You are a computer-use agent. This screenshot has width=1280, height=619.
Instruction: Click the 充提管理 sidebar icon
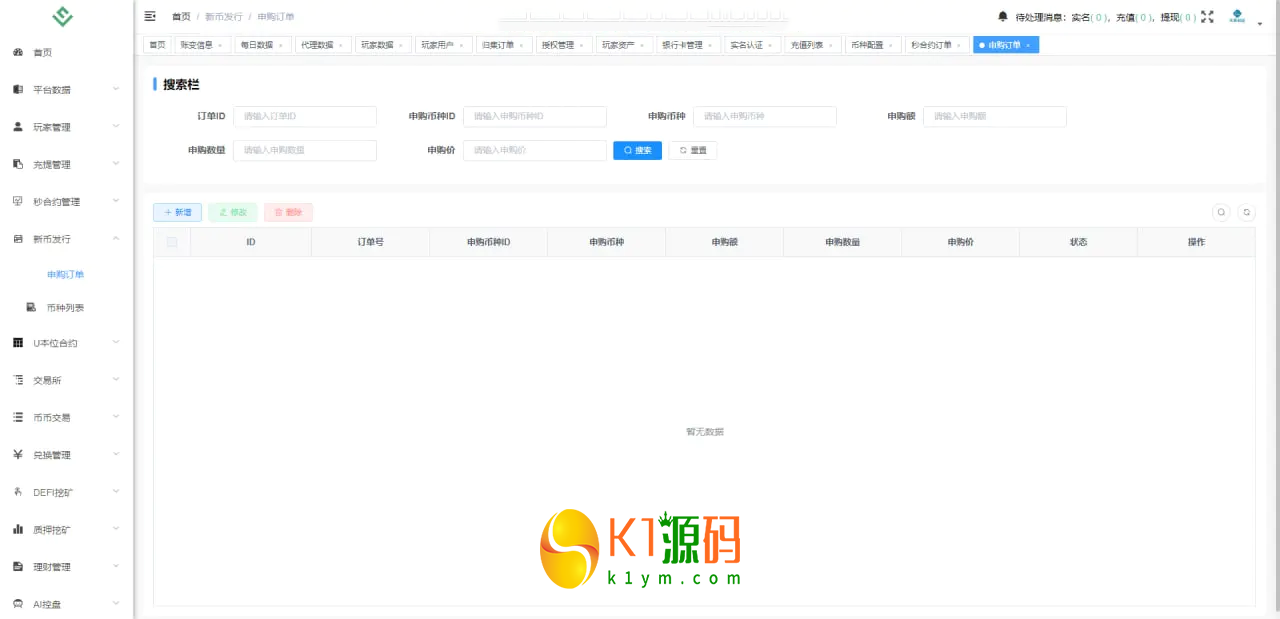click(18, 164)
